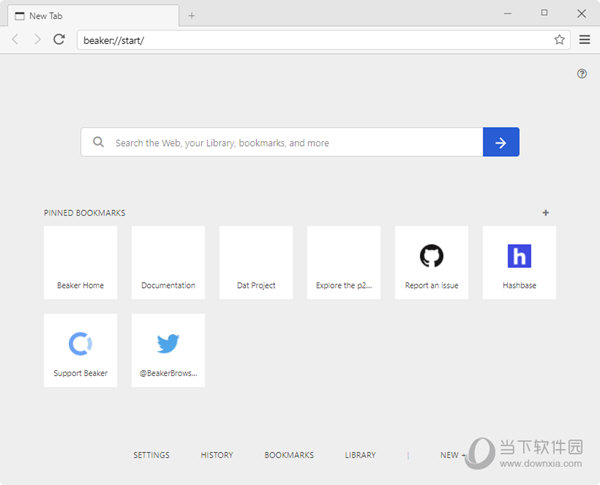Open the hamburger browser menu
This screenshot has width=600, height=485.
585,40
